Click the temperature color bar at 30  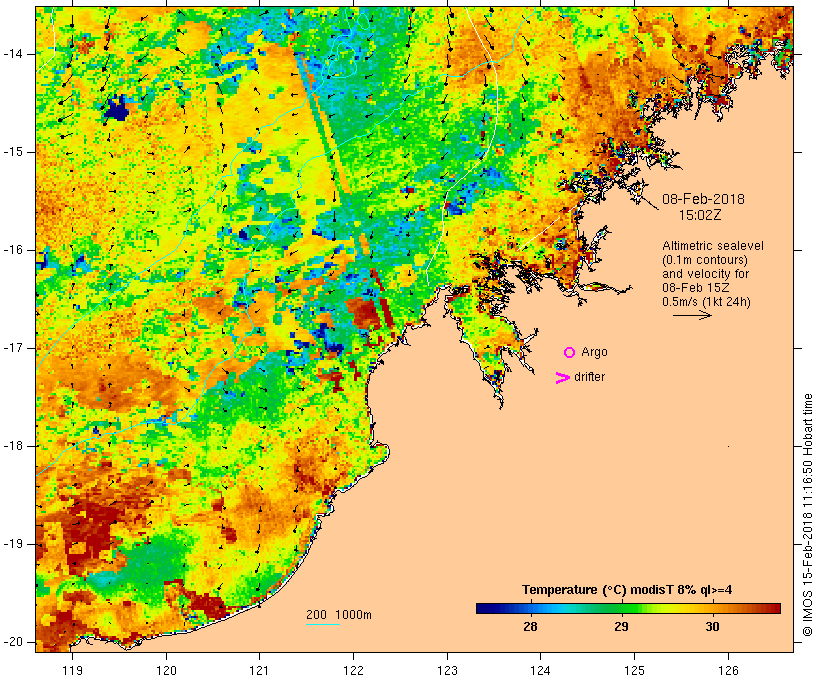[x=712, y=608]
